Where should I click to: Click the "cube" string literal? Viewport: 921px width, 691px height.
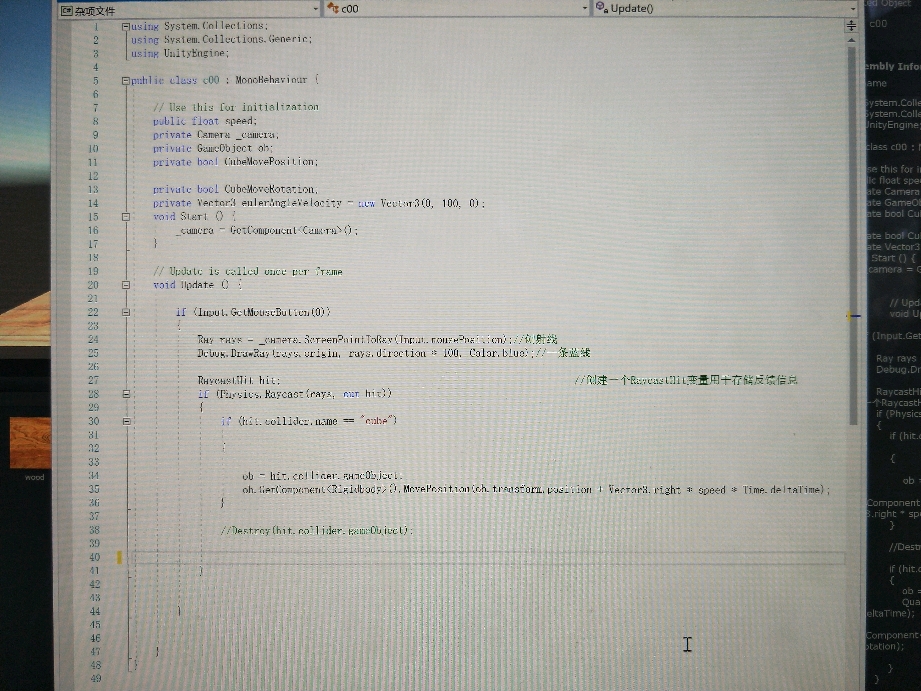tap(378, 421)
